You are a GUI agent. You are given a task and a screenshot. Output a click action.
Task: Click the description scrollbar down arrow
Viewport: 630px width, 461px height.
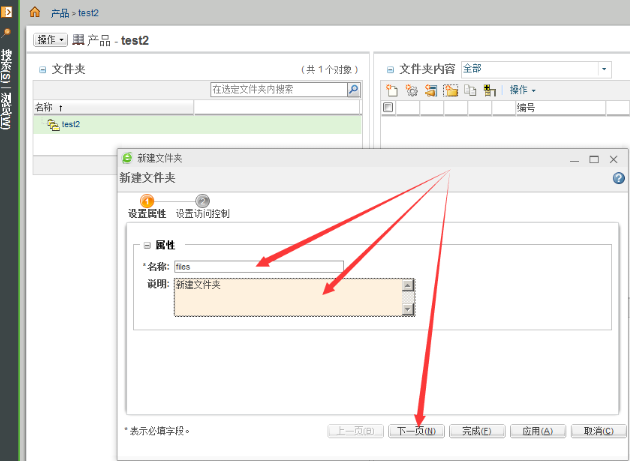(407, 309)
